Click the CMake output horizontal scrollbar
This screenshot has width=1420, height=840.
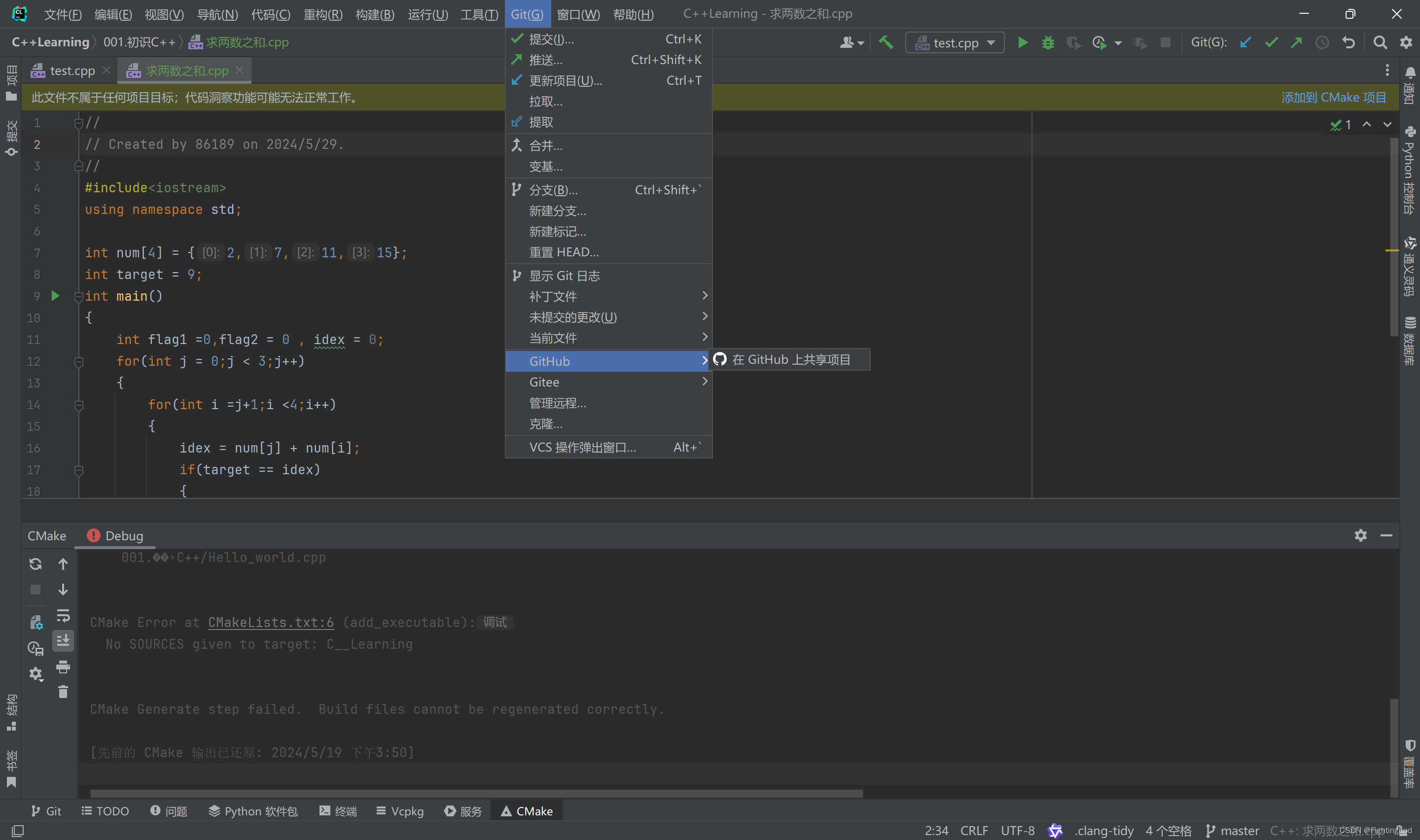coord(476,793)
